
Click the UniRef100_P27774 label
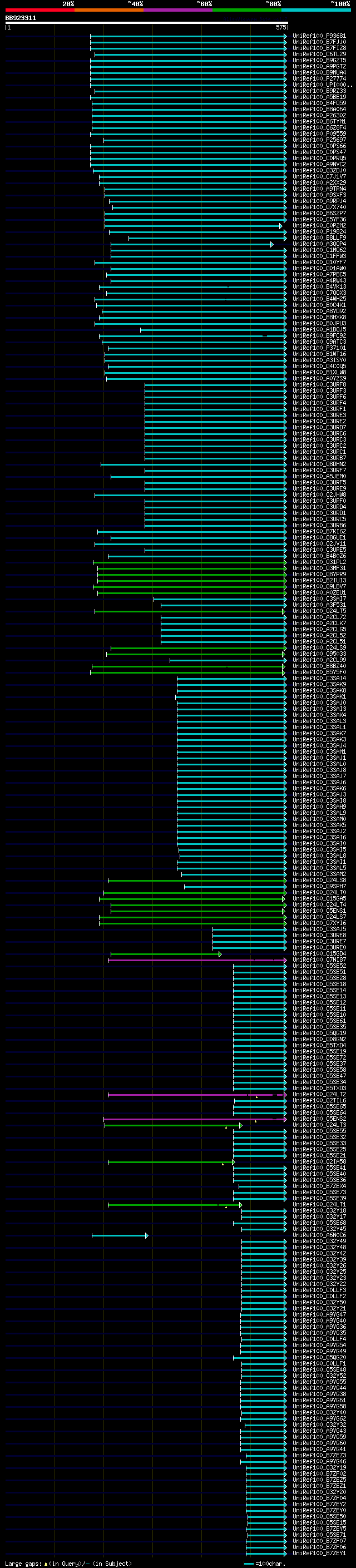pos(319,78)
